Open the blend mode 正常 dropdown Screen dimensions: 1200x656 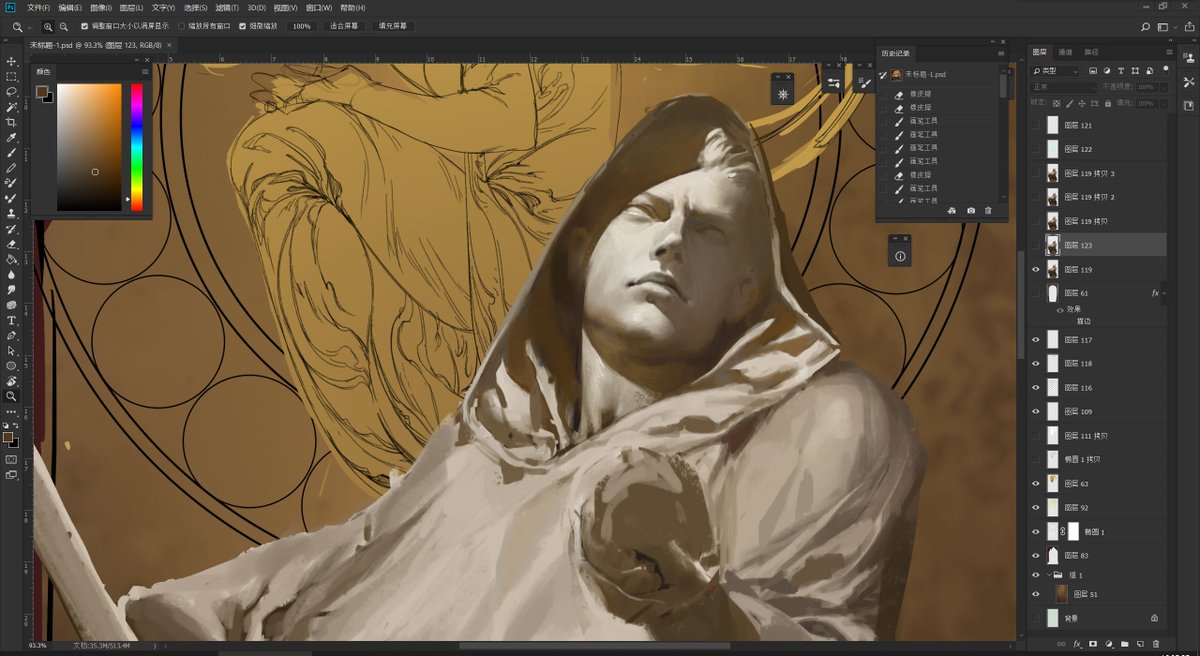[1063, 87]
